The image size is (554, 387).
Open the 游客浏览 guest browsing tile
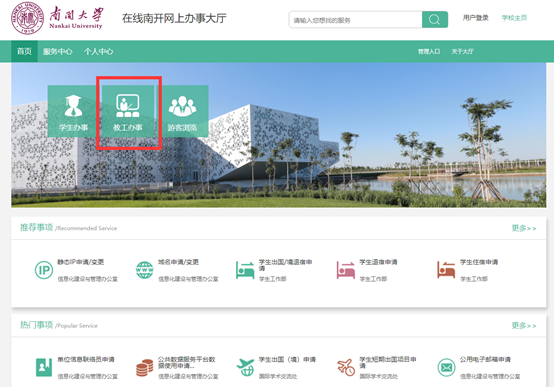click(182, 111)
